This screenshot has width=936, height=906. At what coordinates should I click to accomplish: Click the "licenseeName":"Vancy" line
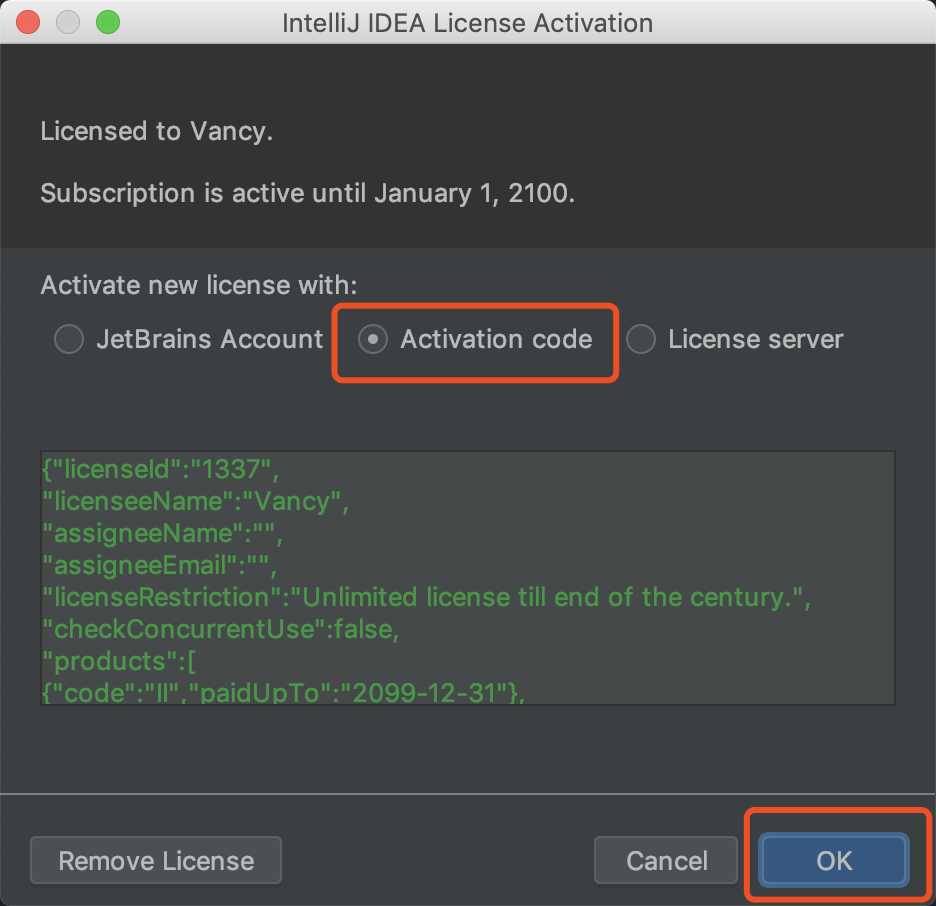(195, 501)
